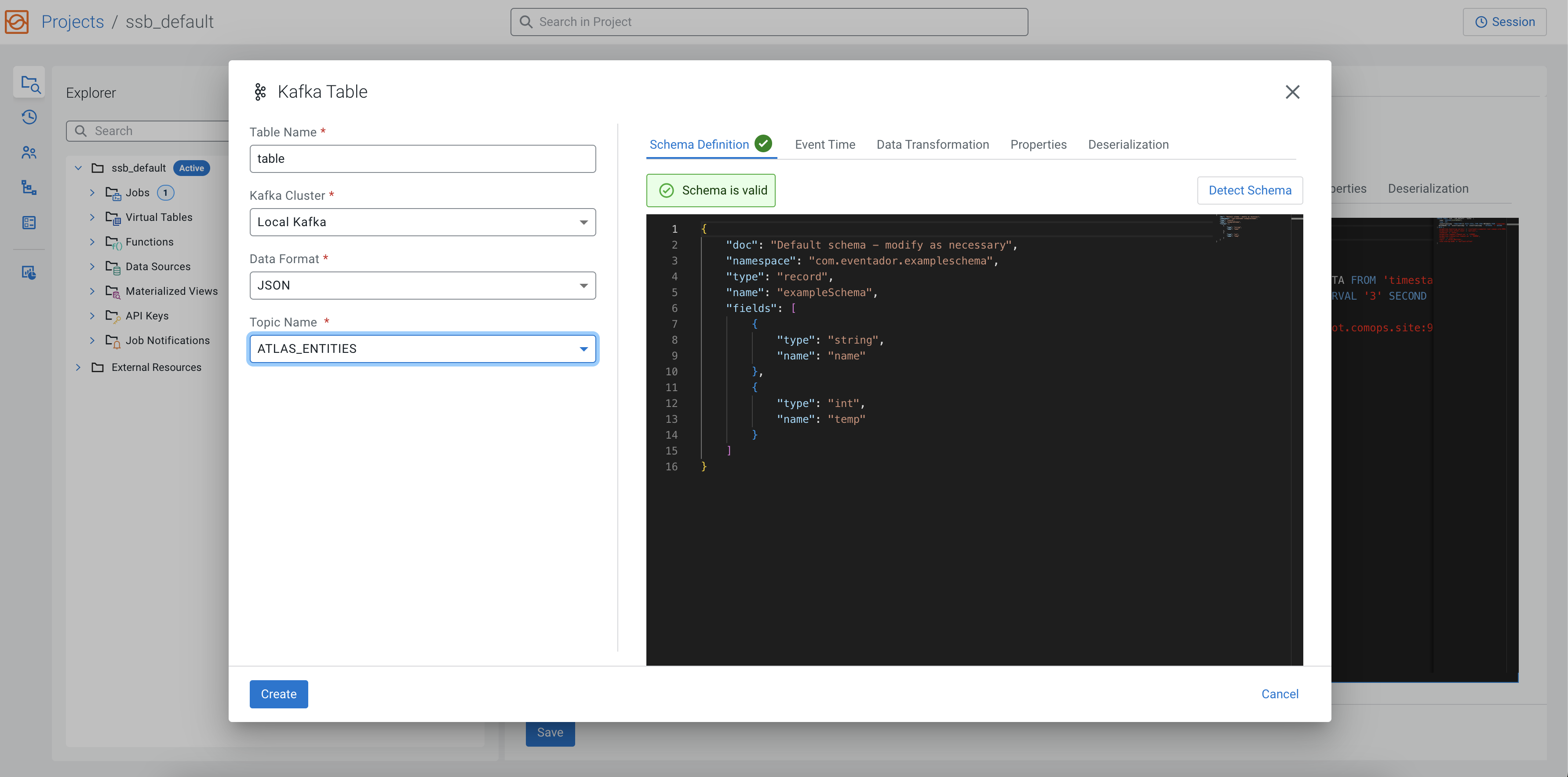
Task: Click the Create button
Action: tap(279, 694)
